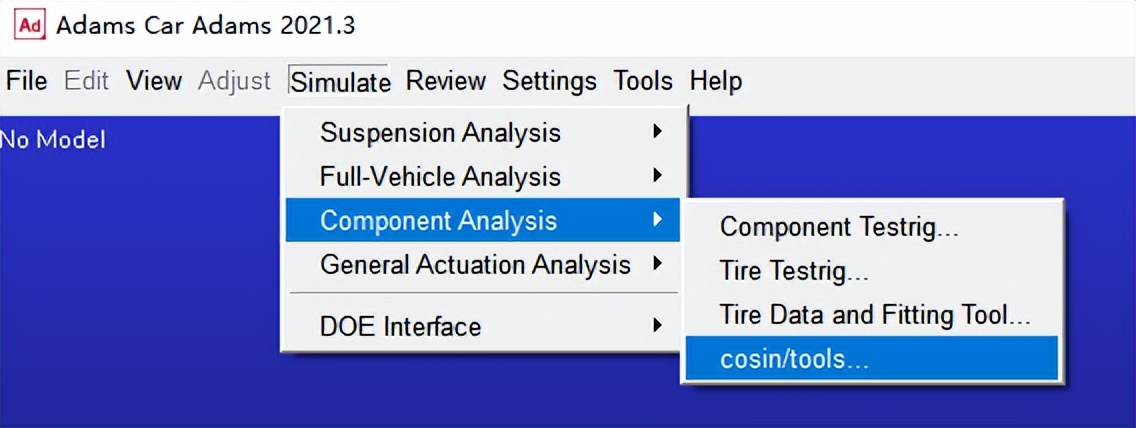Choose Component Testrig from the submenu

tap(840, 227)
